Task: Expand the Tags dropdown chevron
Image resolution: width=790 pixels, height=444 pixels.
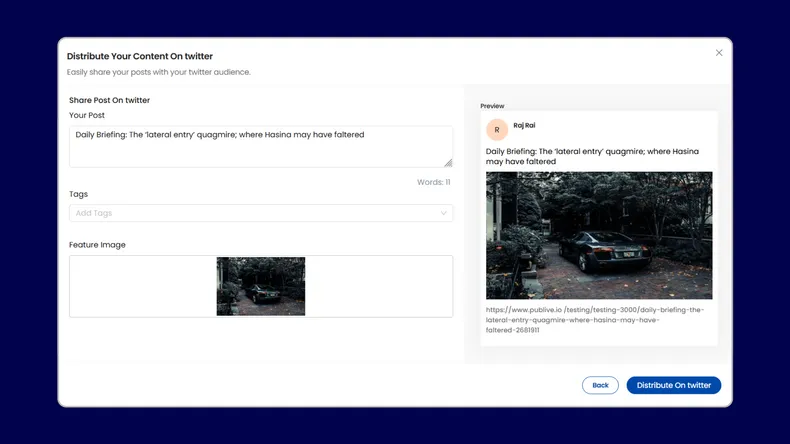Action: pyautogui.click(x=444, y=213)
